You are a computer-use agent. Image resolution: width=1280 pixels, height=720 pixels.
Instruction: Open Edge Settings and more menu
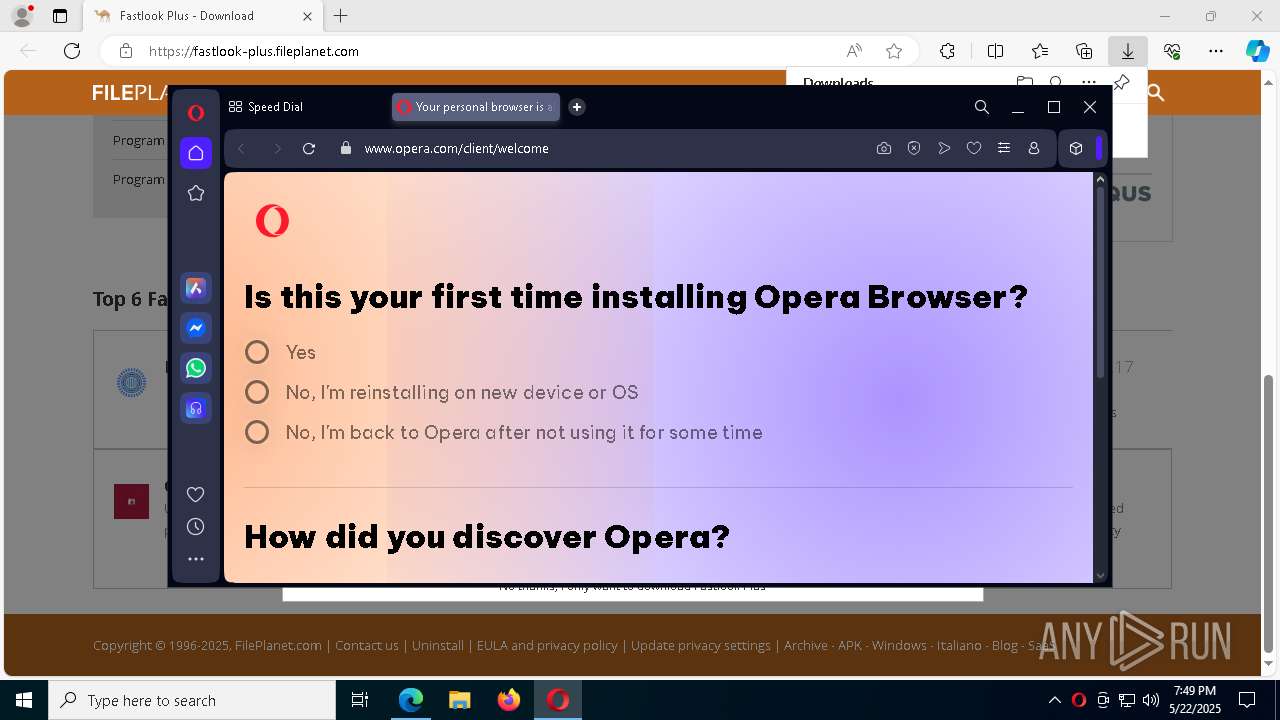point(1216,51)
